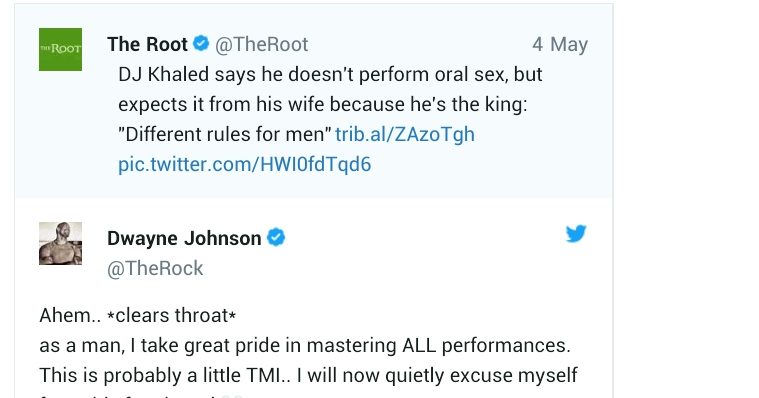
Task: Click the 'This is probably a little TMI' line
Action: pyautogui.click(x=308, y=375)
